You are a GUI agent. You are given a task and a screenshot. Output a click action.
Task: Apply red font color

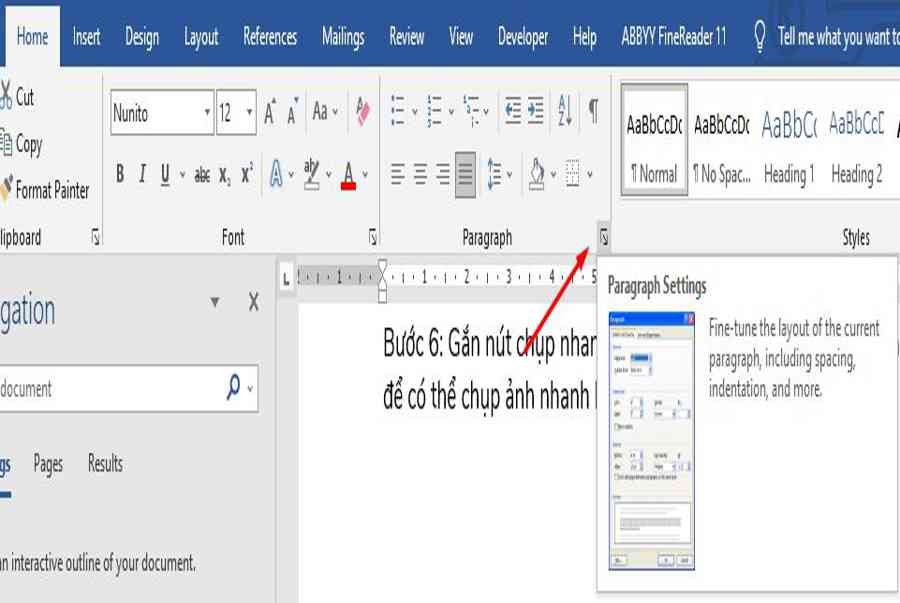pyautogui.click(x=348, y=174)
